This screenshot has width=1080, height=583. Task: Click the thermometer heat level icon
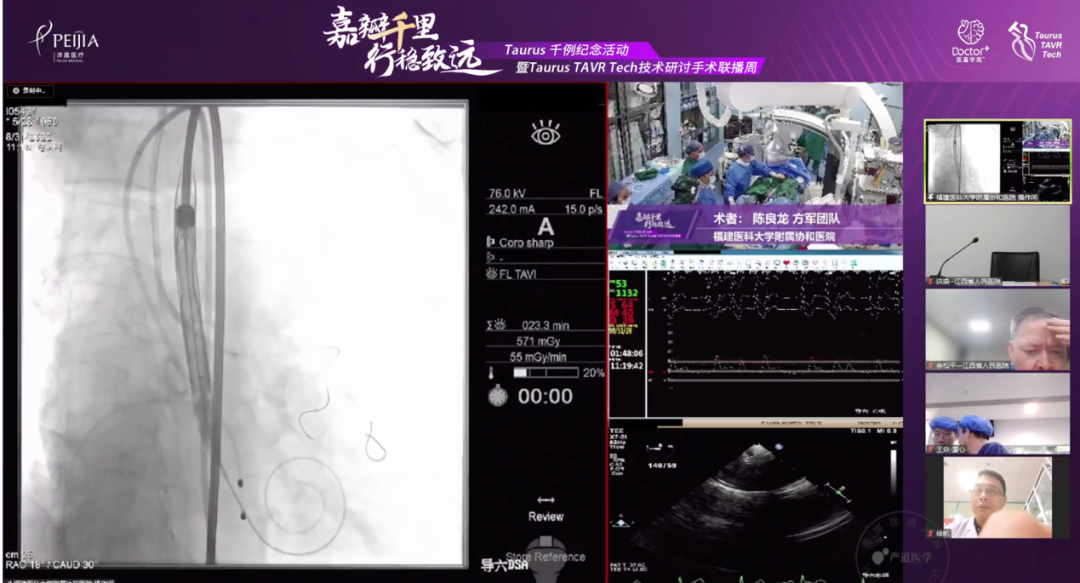click(x=492, y=372)
